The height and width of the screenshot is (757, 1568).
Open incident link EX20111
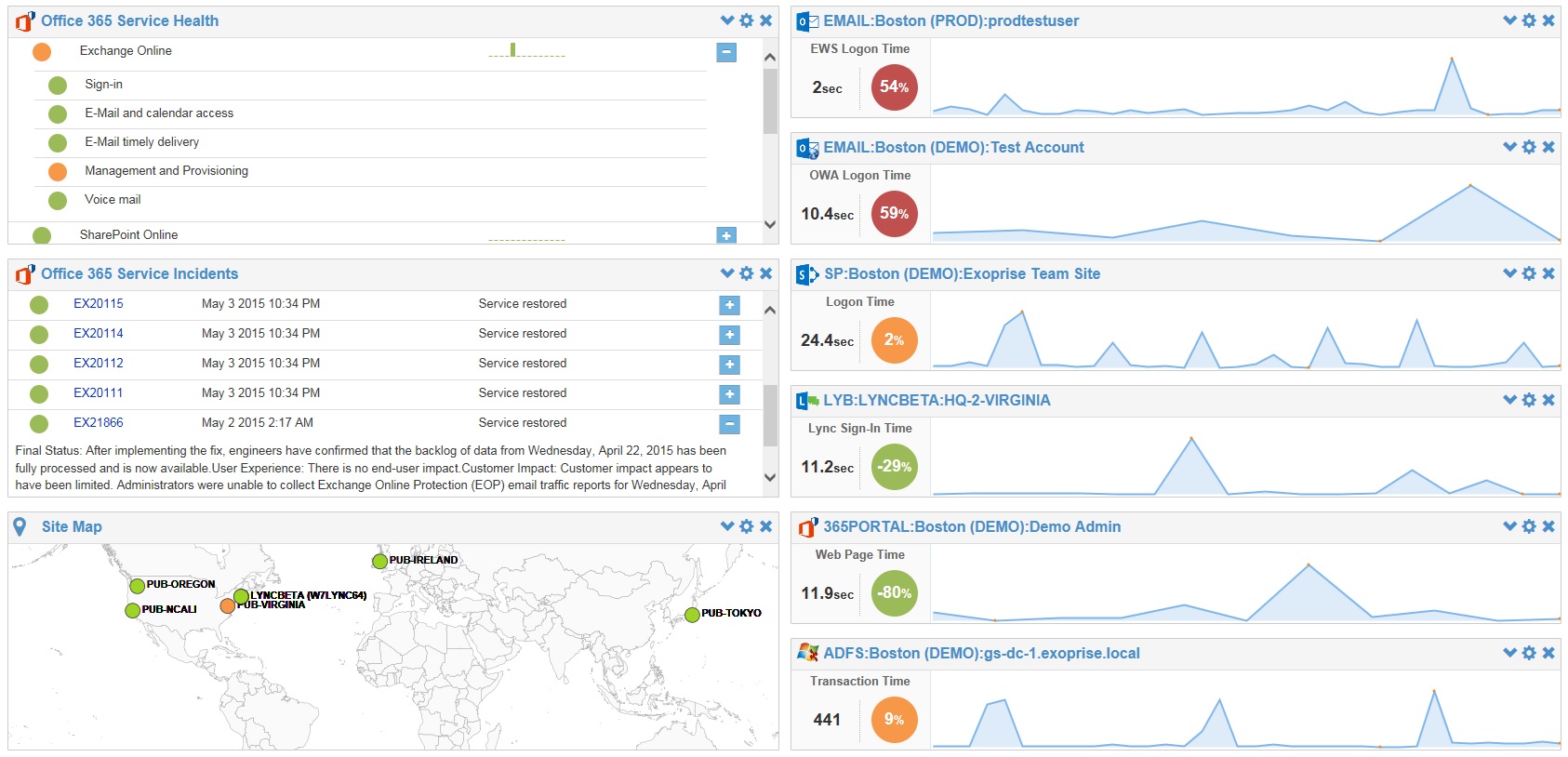pos(99,392)
